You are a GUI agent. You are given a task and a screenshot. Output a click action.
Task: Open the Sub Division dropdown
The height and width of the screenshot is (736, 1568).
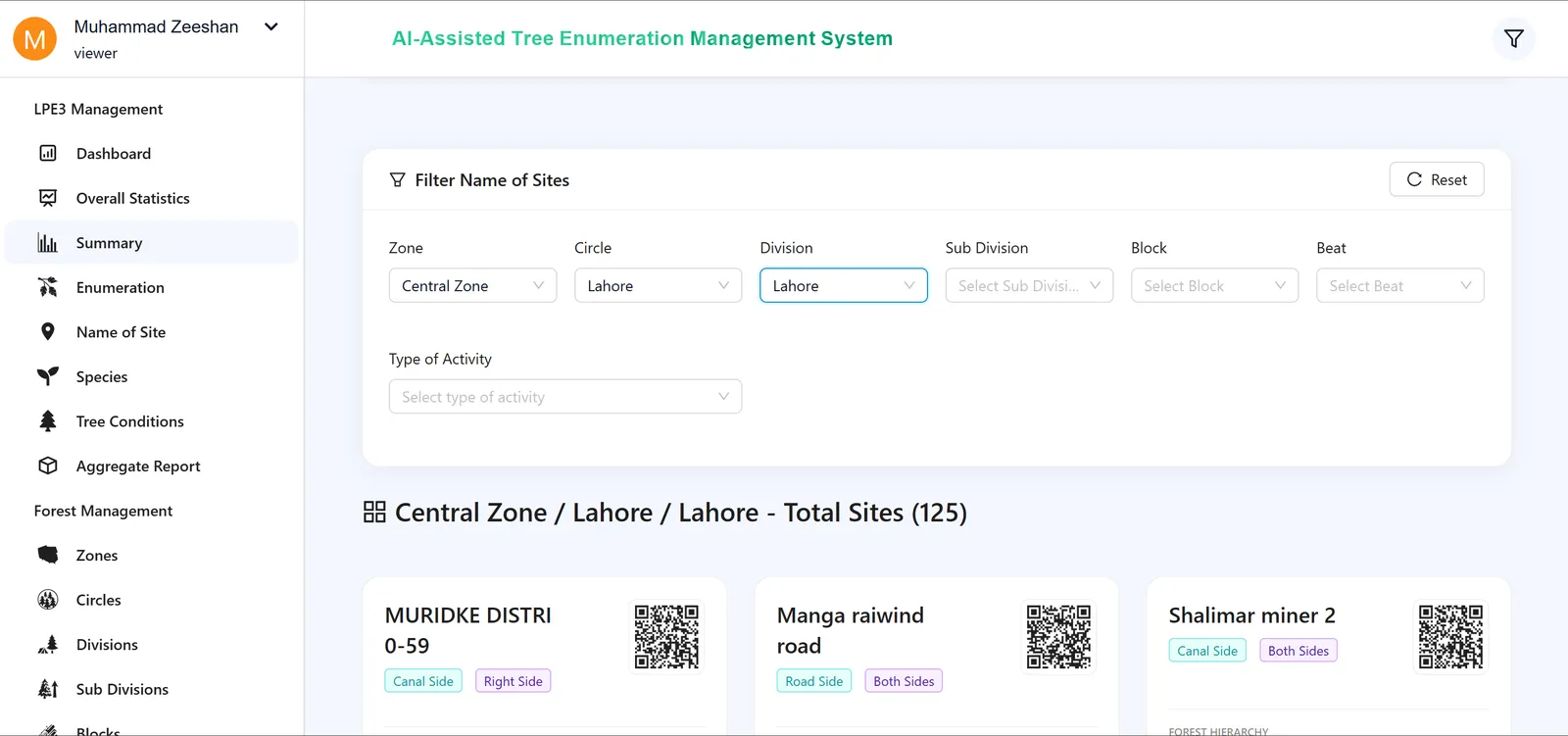tap(1029, 286)
